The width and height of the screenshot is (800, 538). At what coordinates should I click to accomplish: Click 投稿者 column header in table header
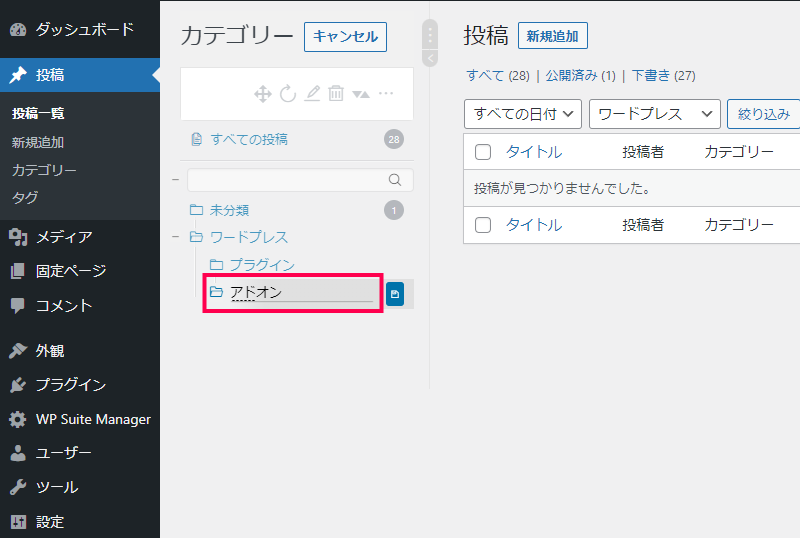pos(643,152)
